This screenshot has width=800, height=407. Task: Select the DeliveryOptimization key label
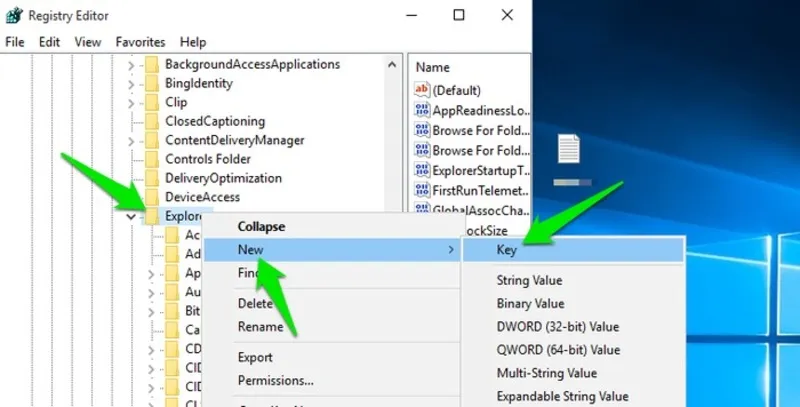click(x=223, y=178)
